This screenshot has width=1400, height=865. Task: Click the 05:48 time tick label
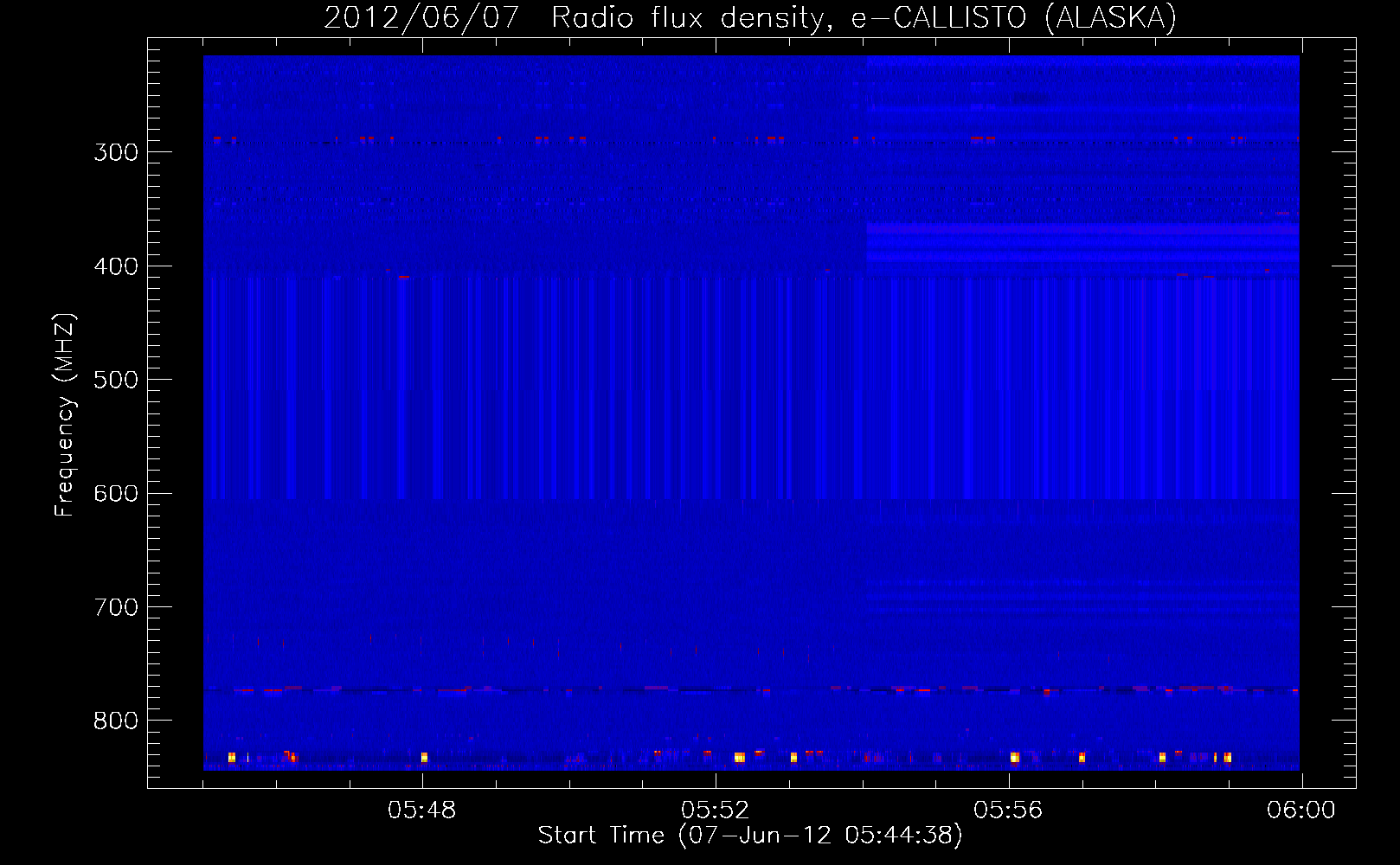422,811
